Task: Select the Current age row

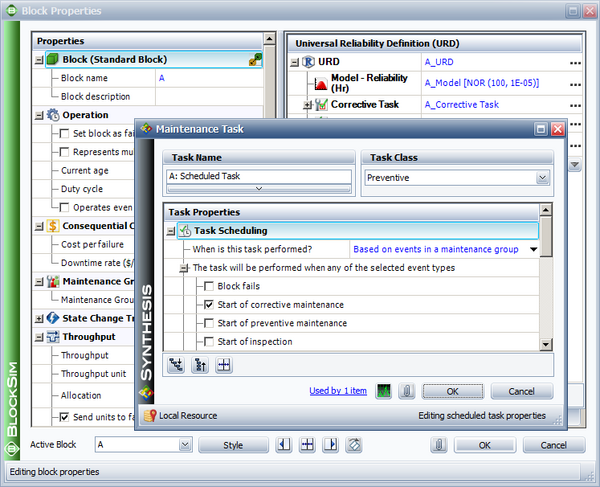Action: (85, 171)
